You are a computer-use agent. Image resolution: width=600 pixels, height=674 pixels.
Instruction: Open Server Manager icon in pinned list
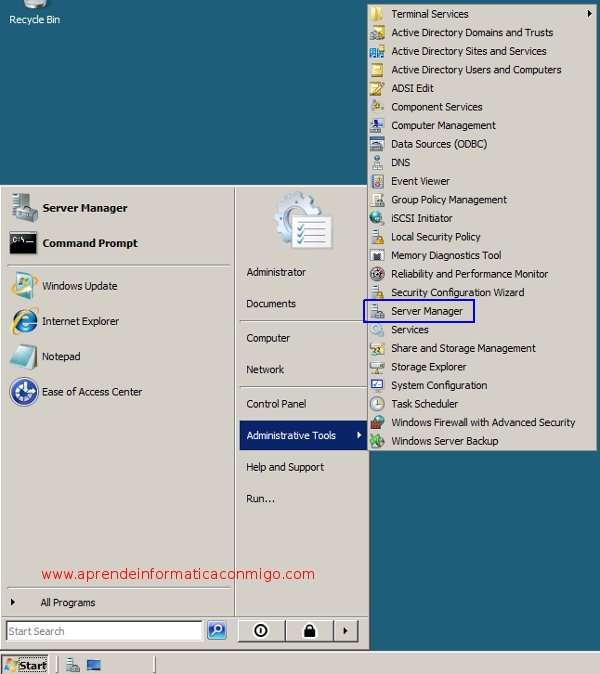(x=24, y=208)
